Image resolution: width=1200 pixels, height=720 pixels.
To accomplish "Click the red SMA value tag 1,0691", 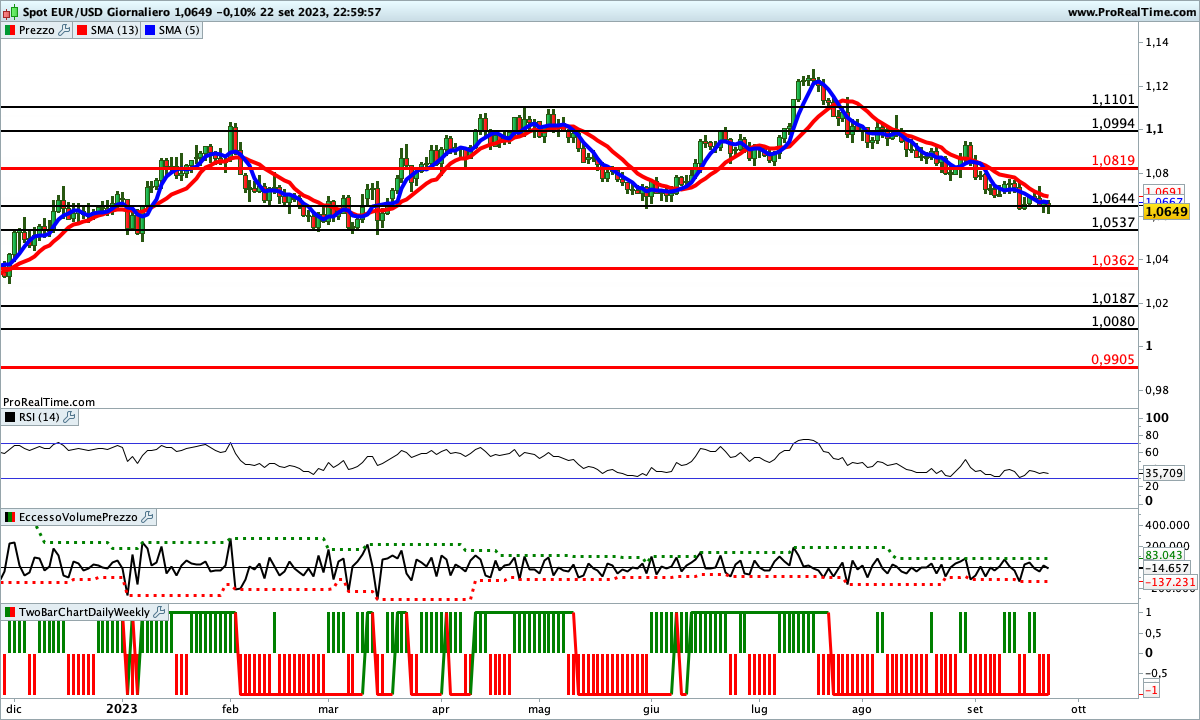I will 1162,190.
